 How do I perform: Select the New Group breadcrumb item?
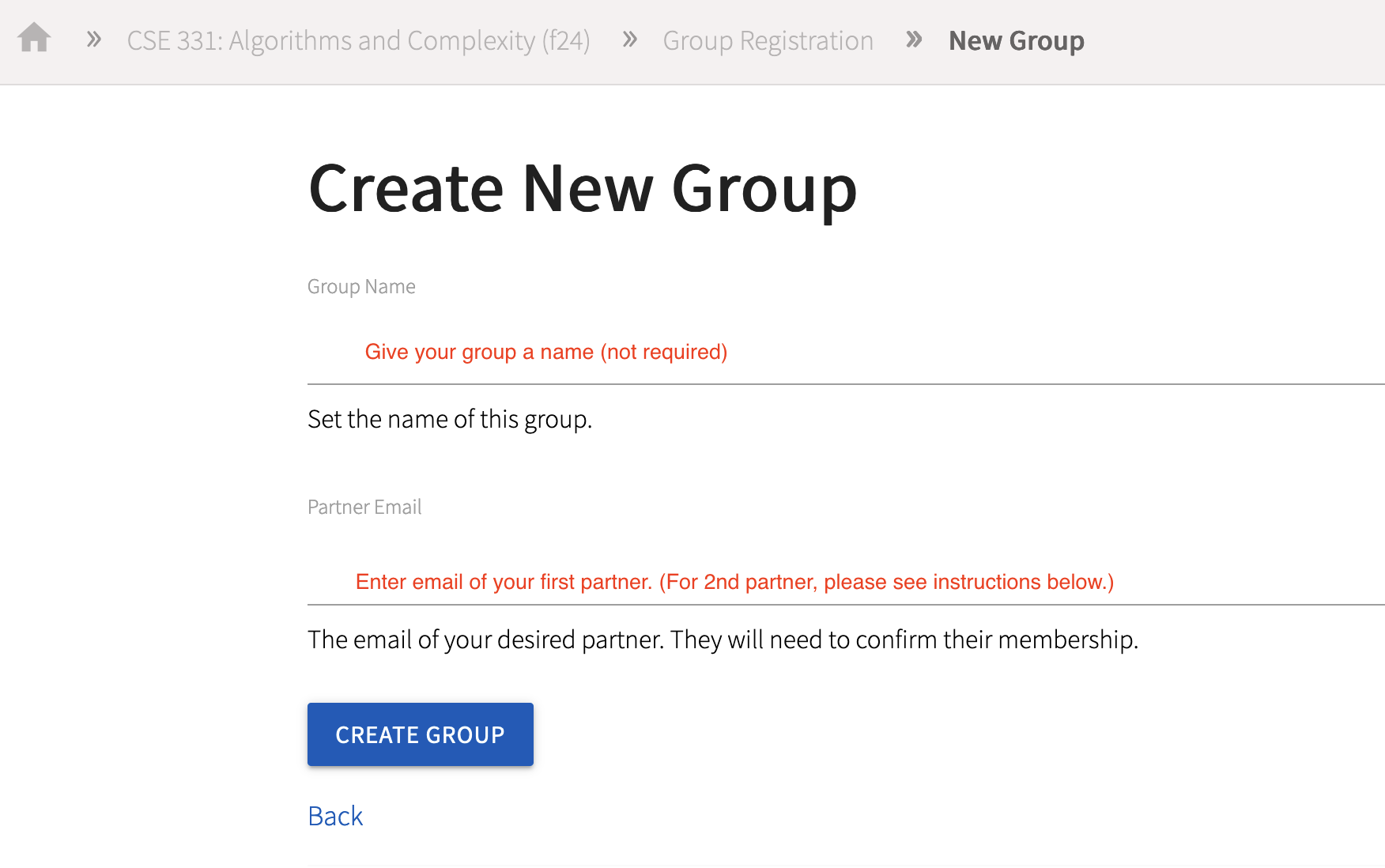(1016, 40)
